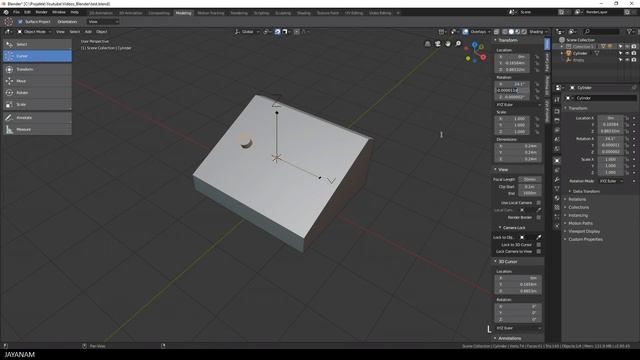
Task: Click red X axis on navigation gizmo
Action: pos(483,57)
